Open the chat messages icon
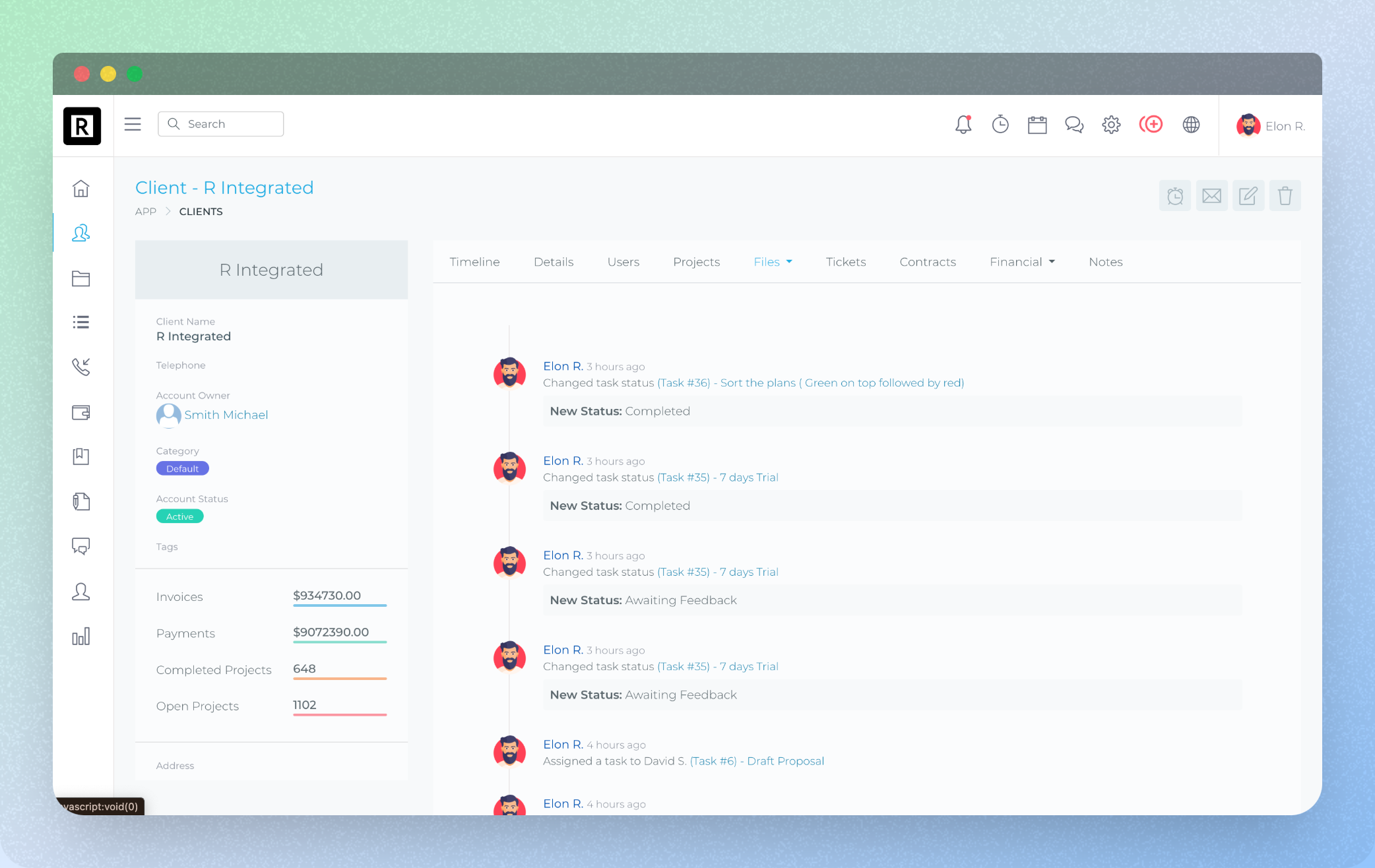 pos(1074,125)
